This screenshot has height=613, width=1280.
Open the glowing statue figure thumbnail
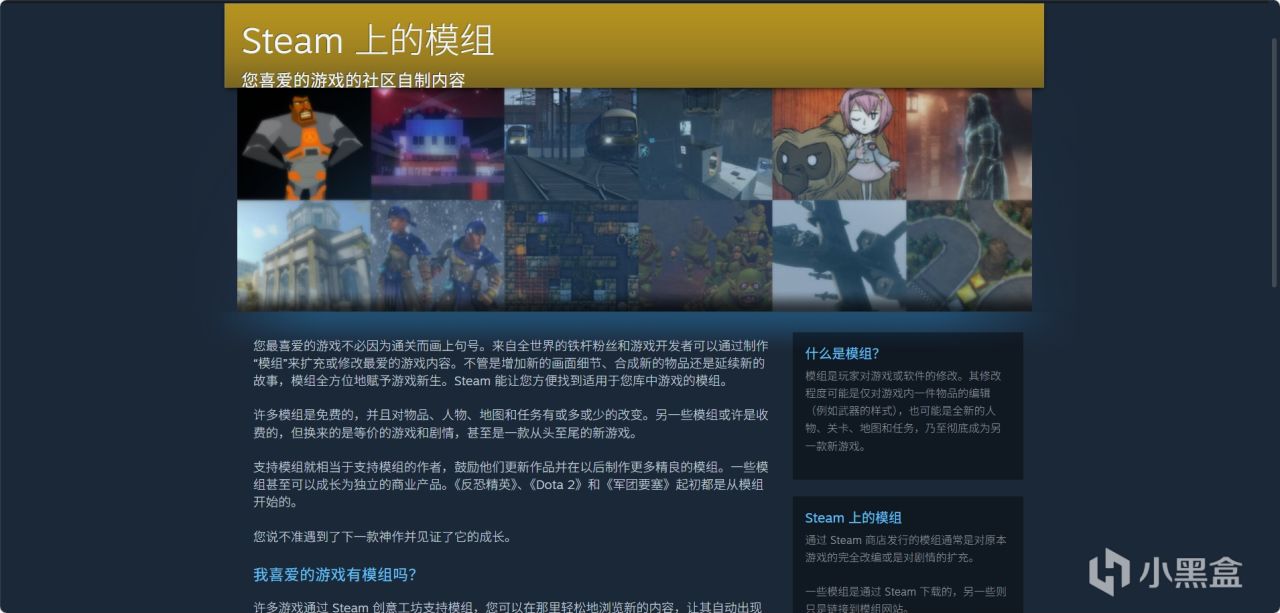point(969,144)
